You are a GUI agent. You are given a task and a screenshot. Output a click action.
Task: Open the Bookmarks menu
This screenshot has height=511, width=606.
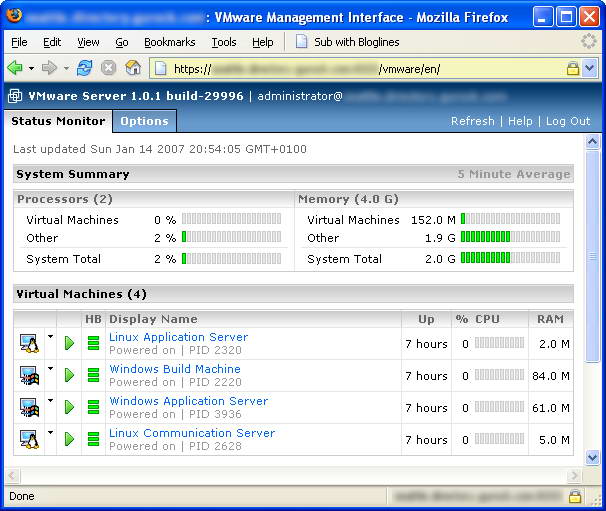170,42
